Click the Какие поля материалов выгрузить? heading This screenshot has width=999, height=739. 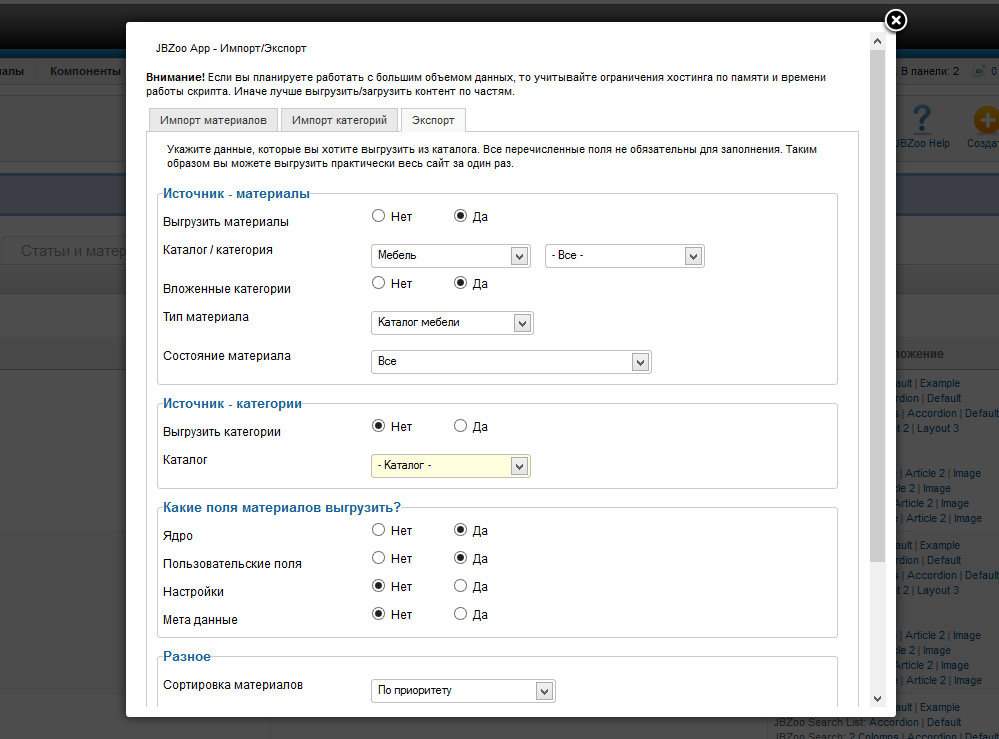pos(282,507)
